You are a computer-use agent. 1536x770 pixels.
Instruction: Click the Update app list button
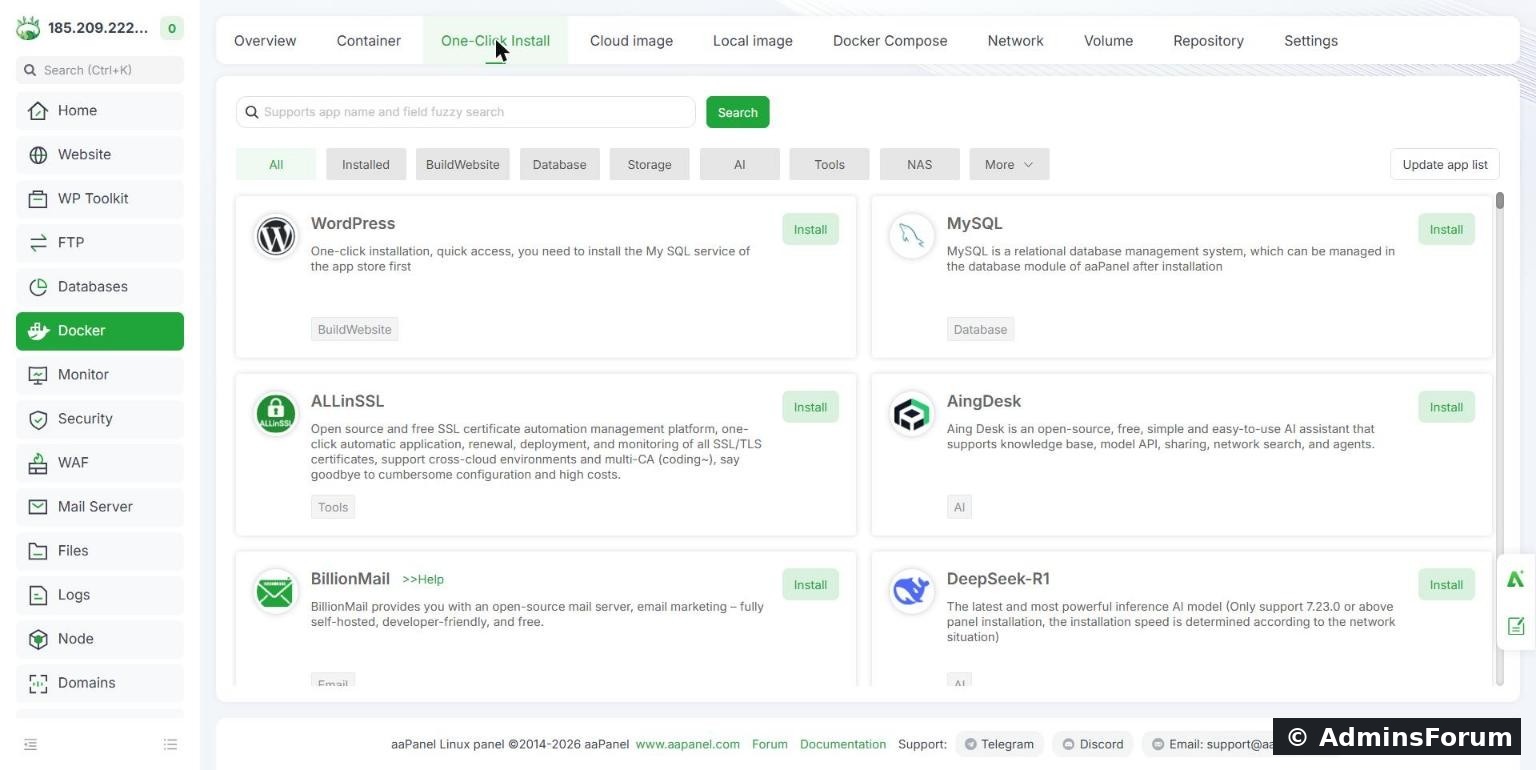tap(1445, 165)
